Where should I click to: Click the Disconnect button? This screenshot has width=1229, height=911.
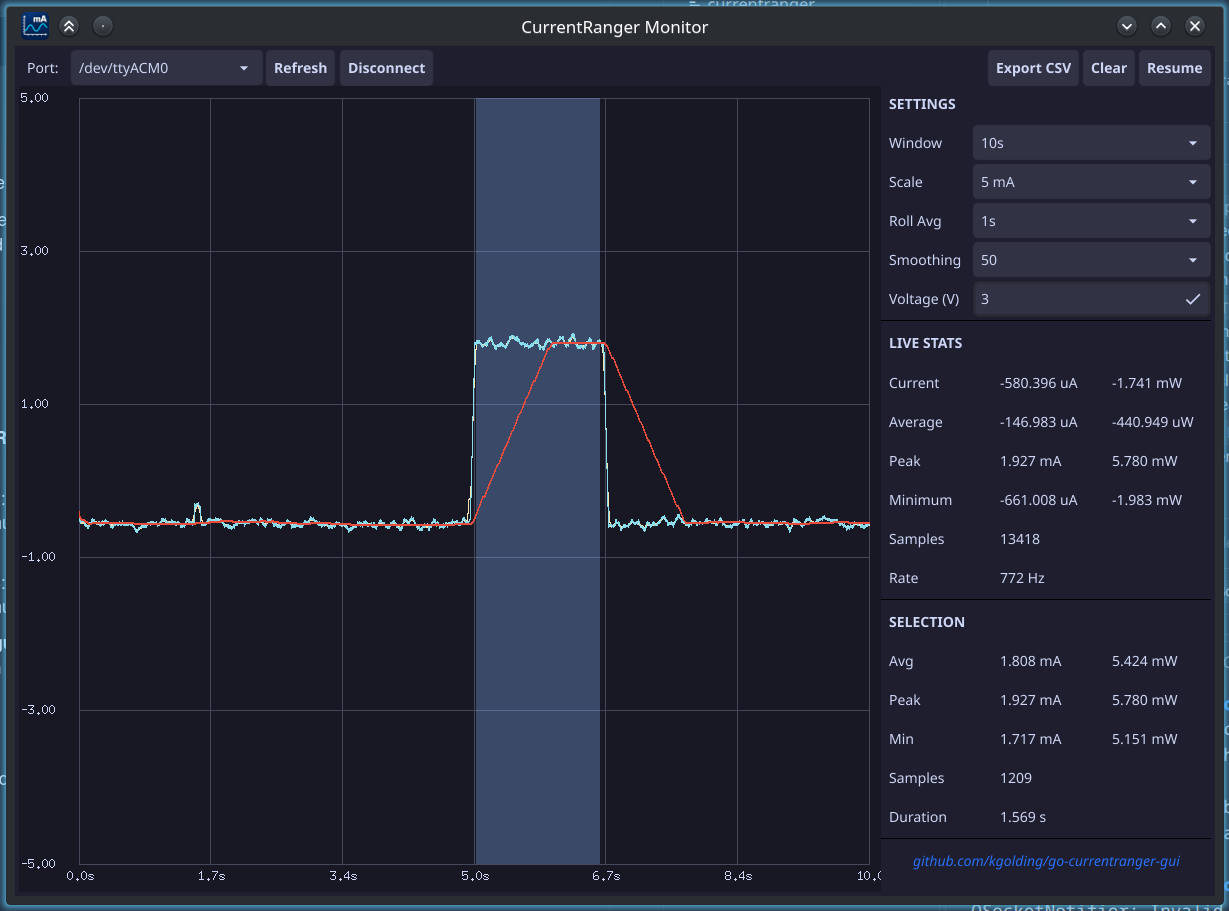click(386, 68)
